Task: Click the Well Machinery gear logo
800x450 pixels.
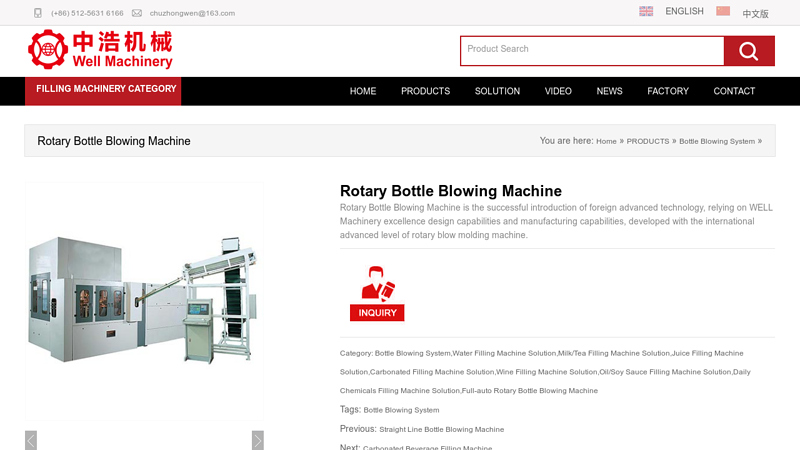Action: click(x=48, y=49)
